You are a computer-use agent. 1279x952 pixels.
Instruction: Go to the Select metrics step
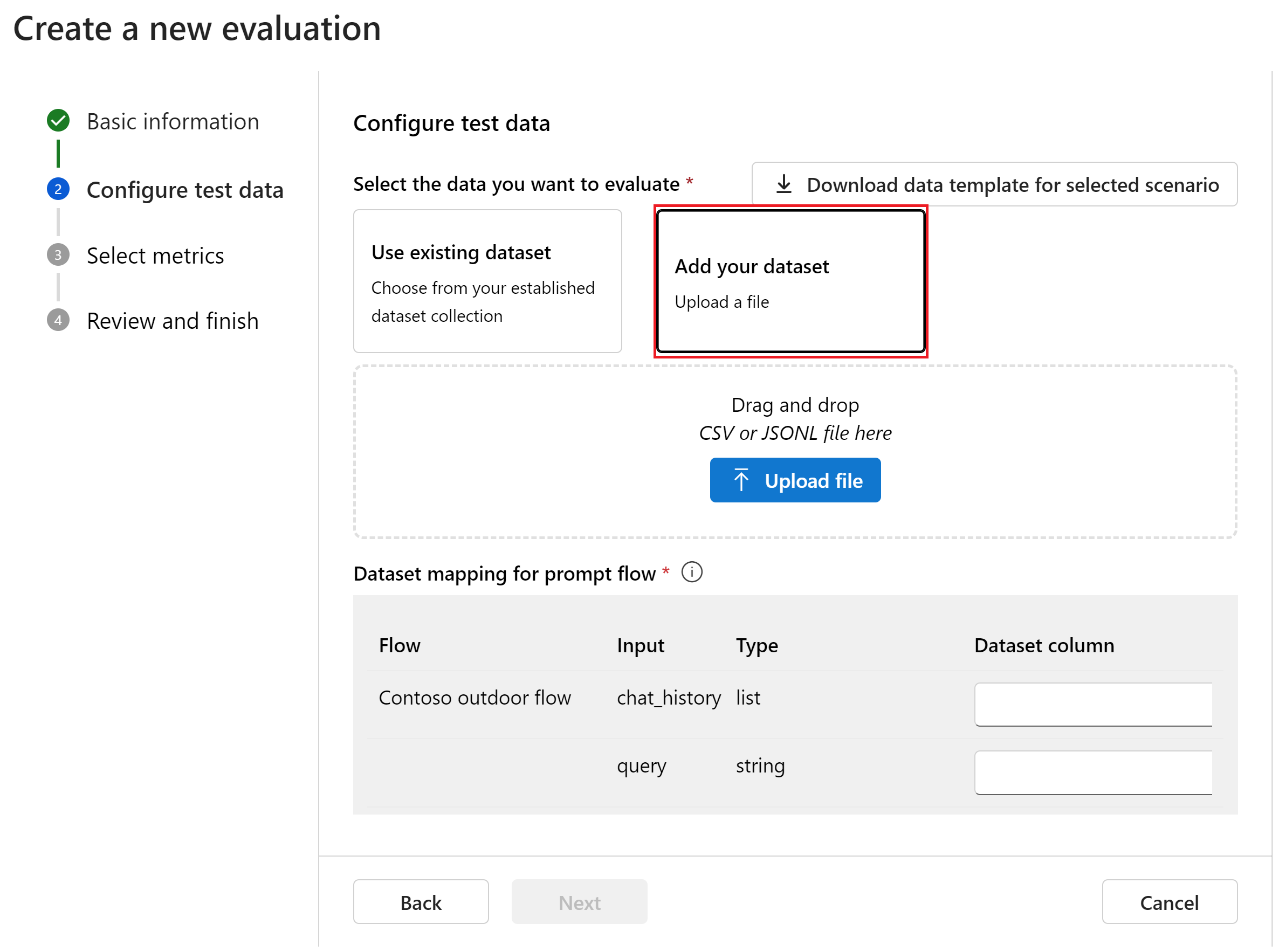click(x=155, y=256)
